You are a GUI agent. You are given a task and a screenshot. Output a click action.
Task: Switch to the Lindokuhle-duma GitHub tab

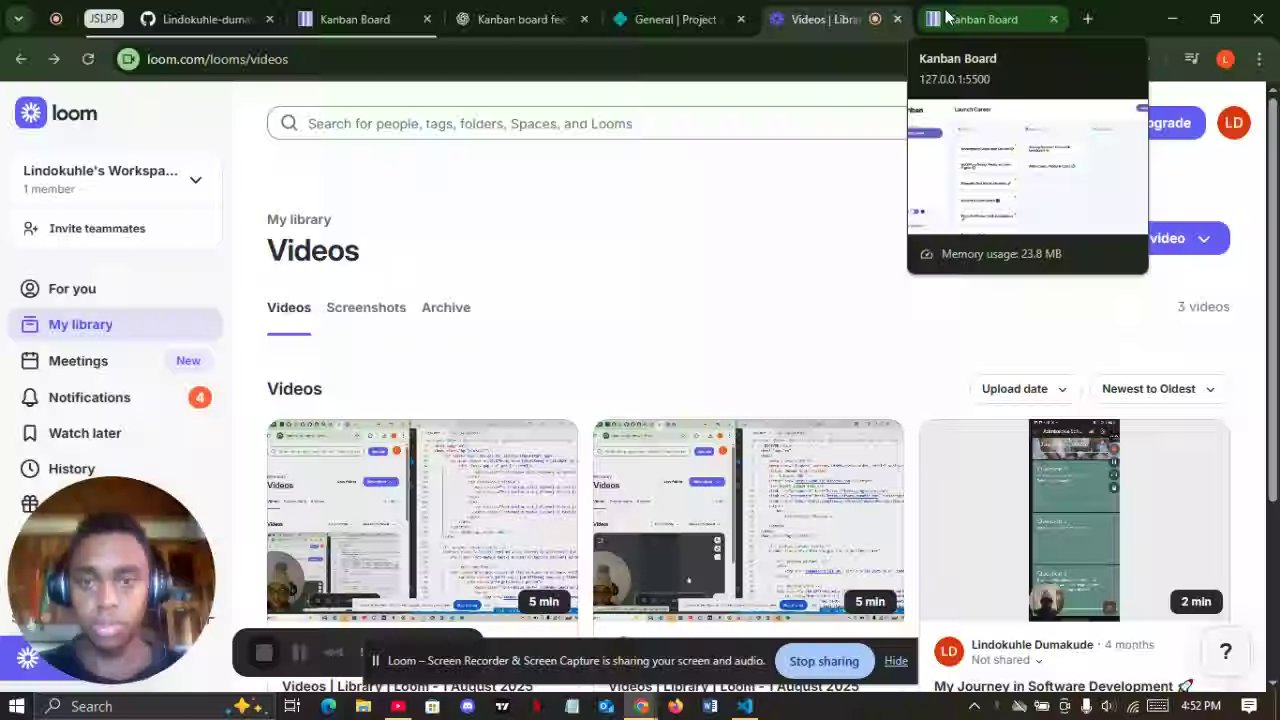[x=207, y=19]
